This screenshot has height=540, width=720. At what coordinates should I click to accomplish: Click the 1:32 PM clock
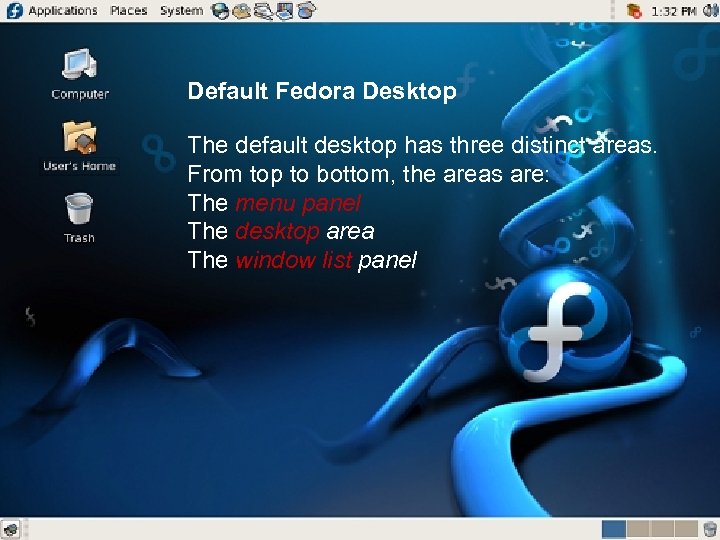[674, 11]
